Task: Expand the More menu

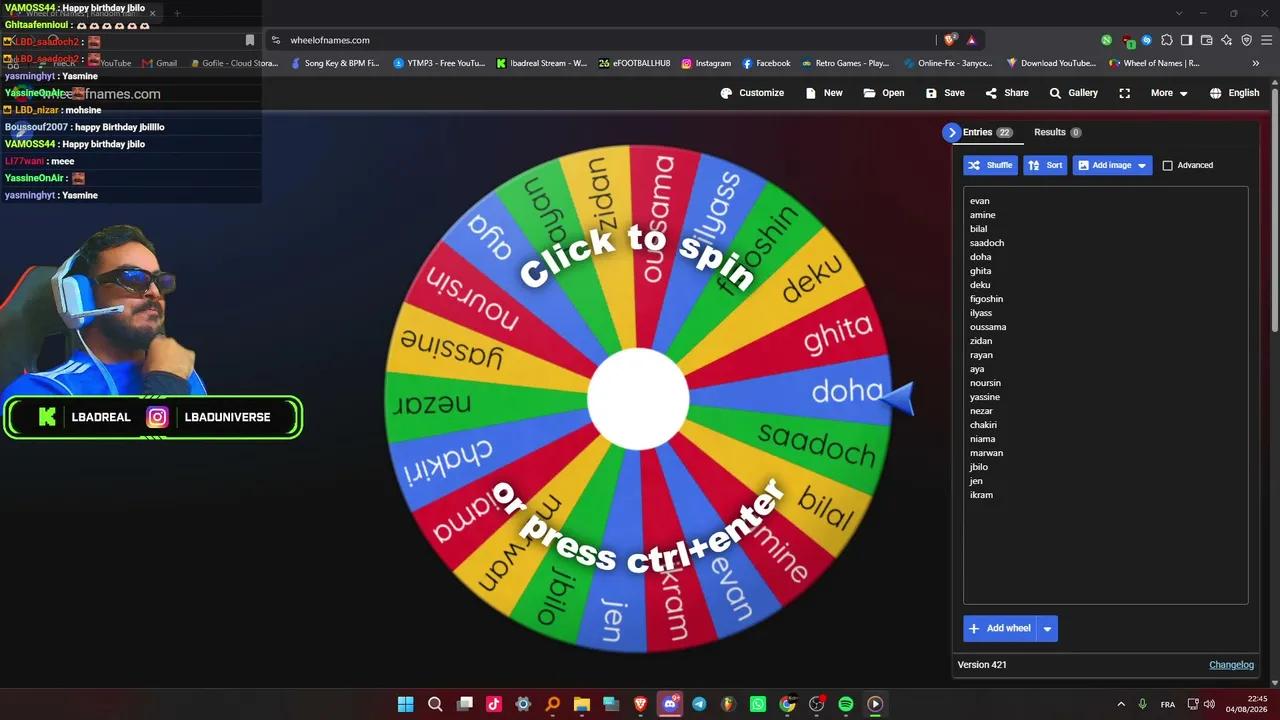Action: tap(1169, 93)
